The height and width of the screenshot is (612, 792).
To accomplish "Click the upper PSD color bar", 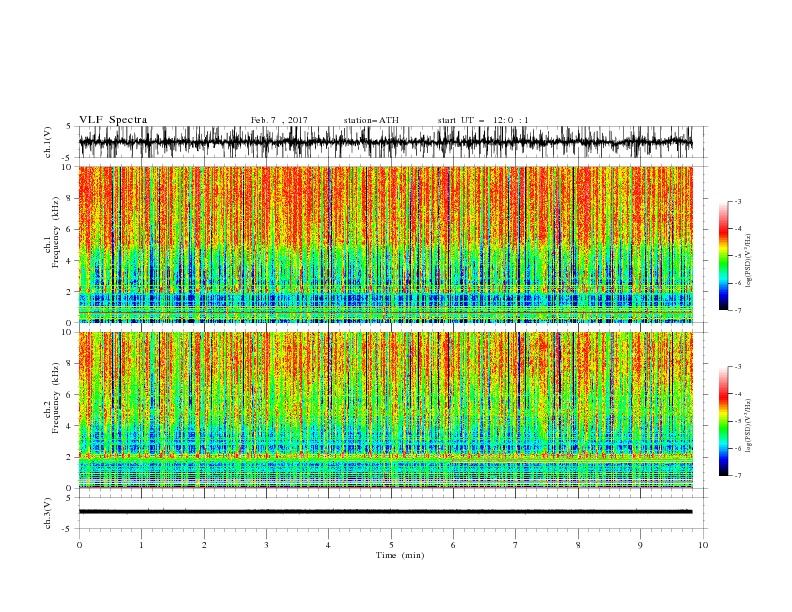I will coord(724,256).
